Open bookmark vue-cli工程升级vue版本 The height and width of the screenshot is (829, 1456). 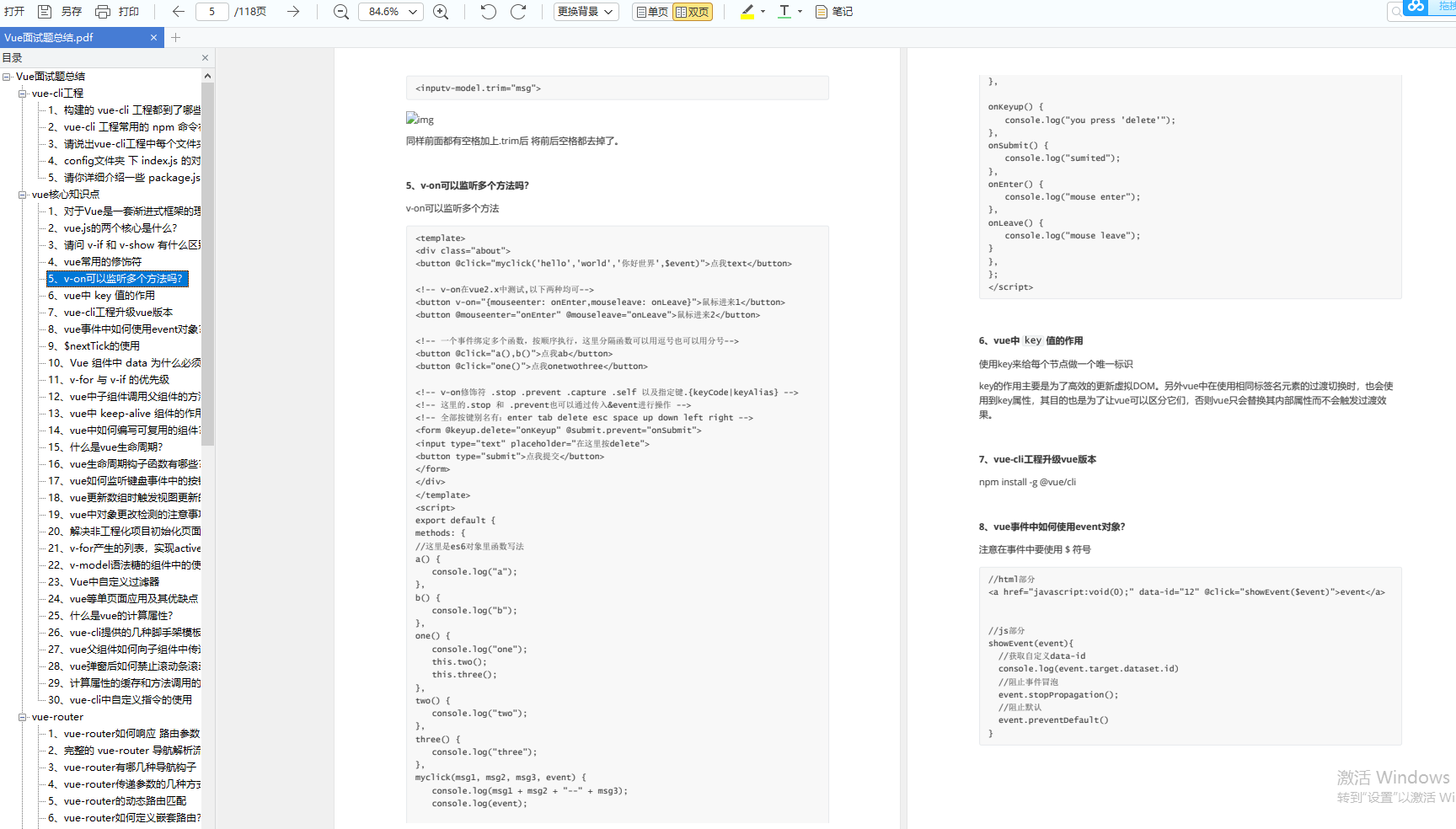[x=110, y=313]
